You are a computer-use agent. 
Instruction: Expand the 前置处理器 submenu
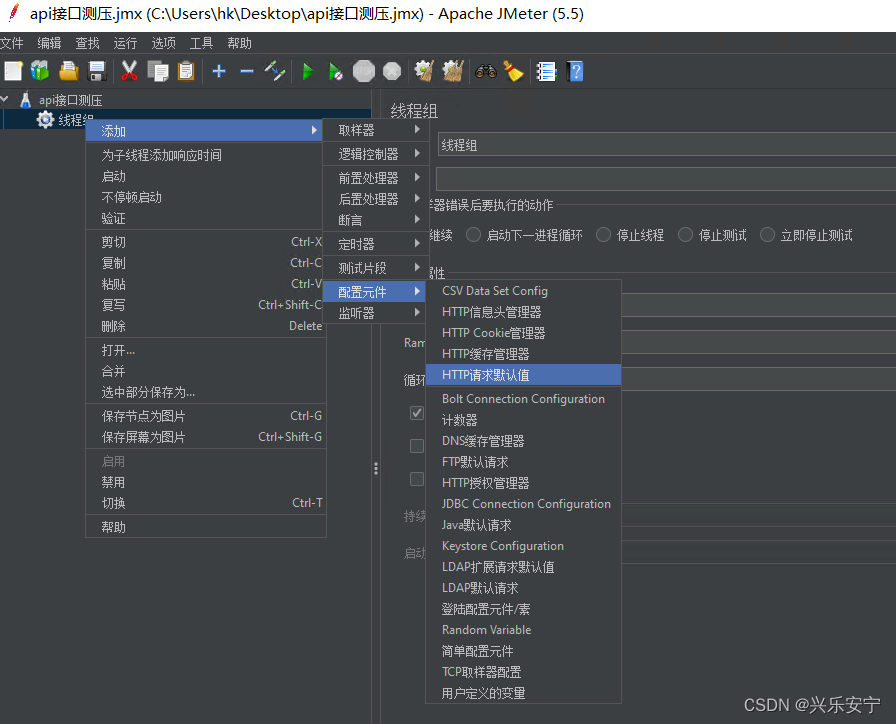pyautogui.click(x=376, y=178)
